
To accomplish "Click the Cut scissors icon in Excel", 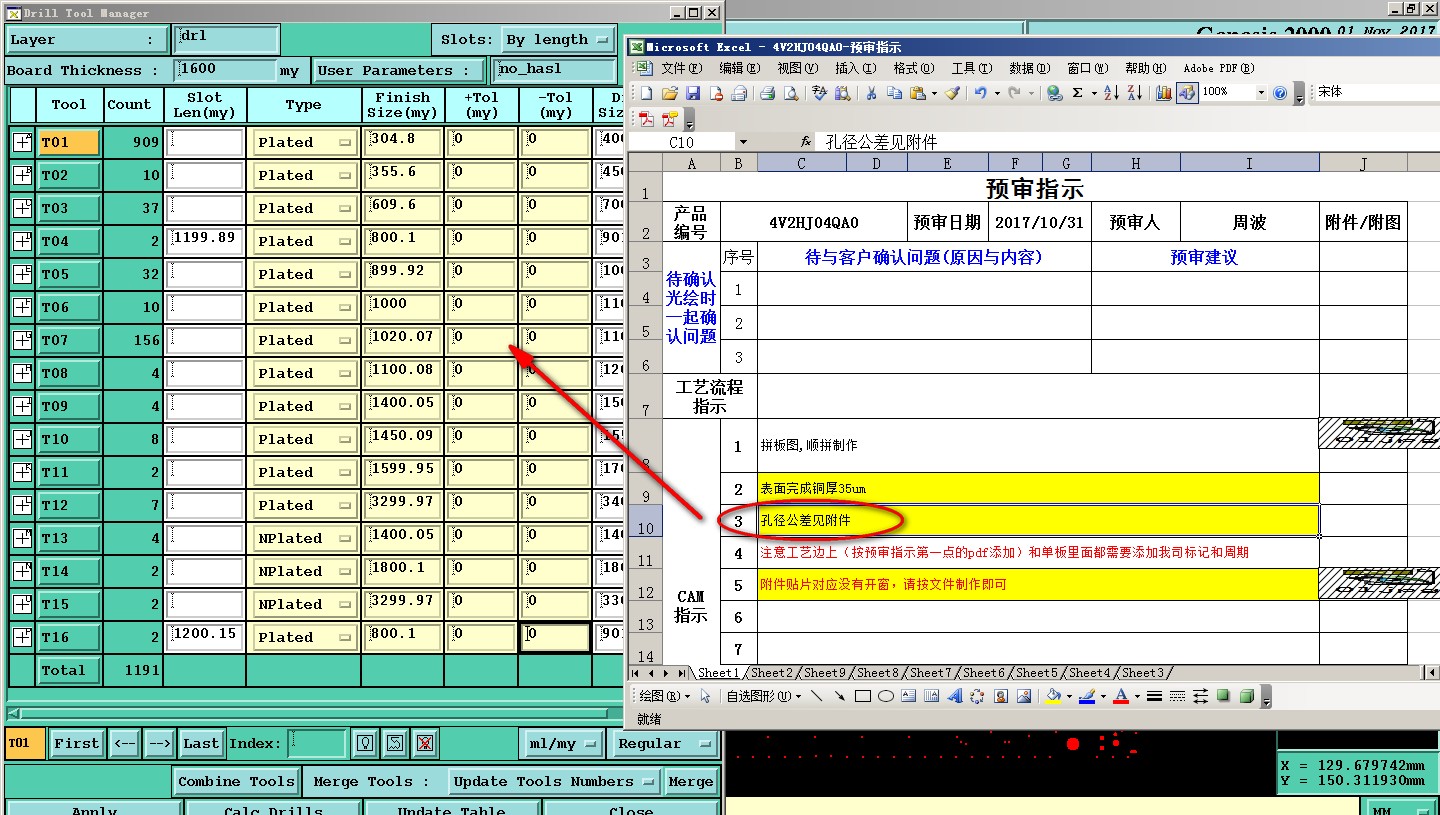I will coord(871,93).
